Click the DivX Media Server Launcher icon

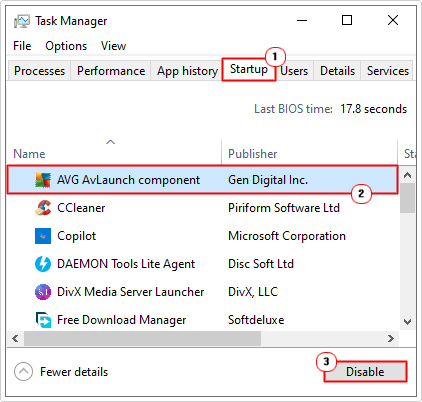43,292
